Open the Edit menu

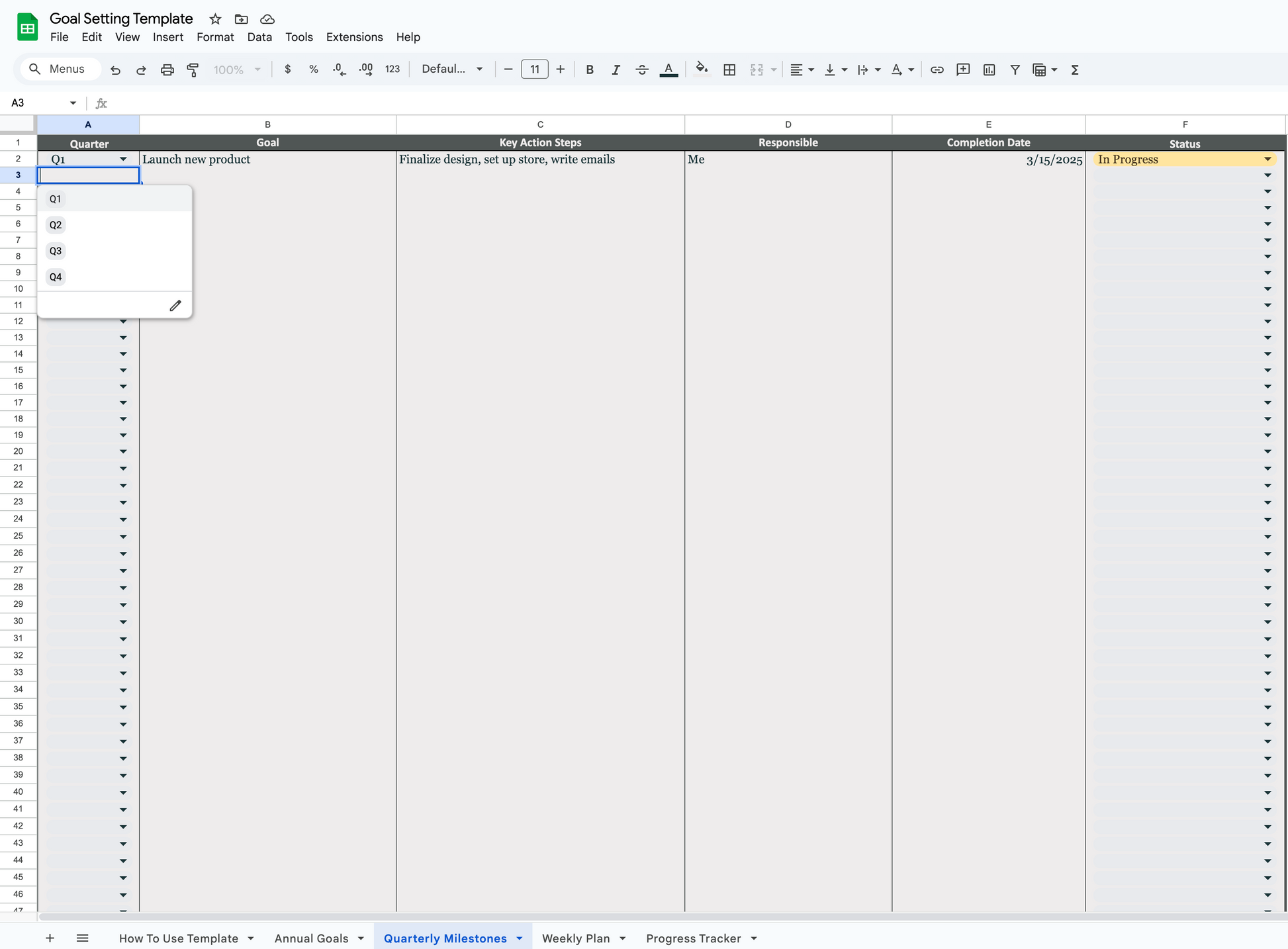tap(91, 37)
